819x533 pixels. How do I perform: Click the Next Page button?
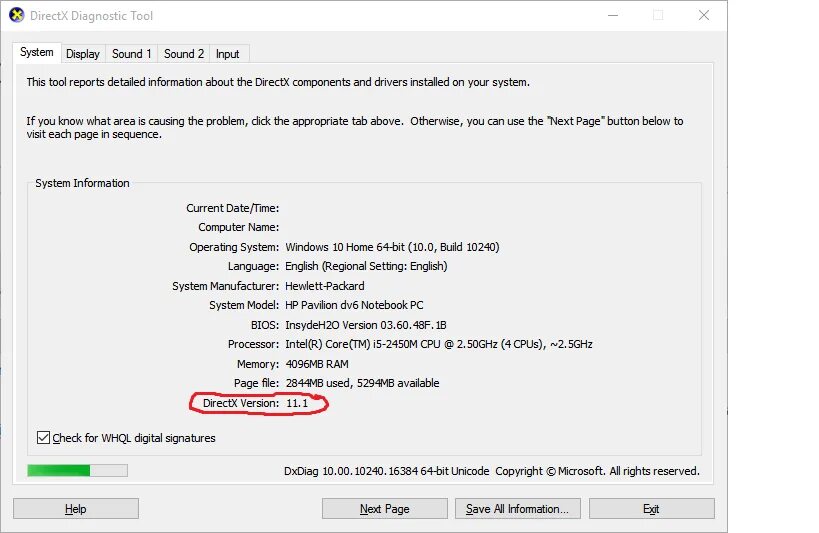coord(384,508)
